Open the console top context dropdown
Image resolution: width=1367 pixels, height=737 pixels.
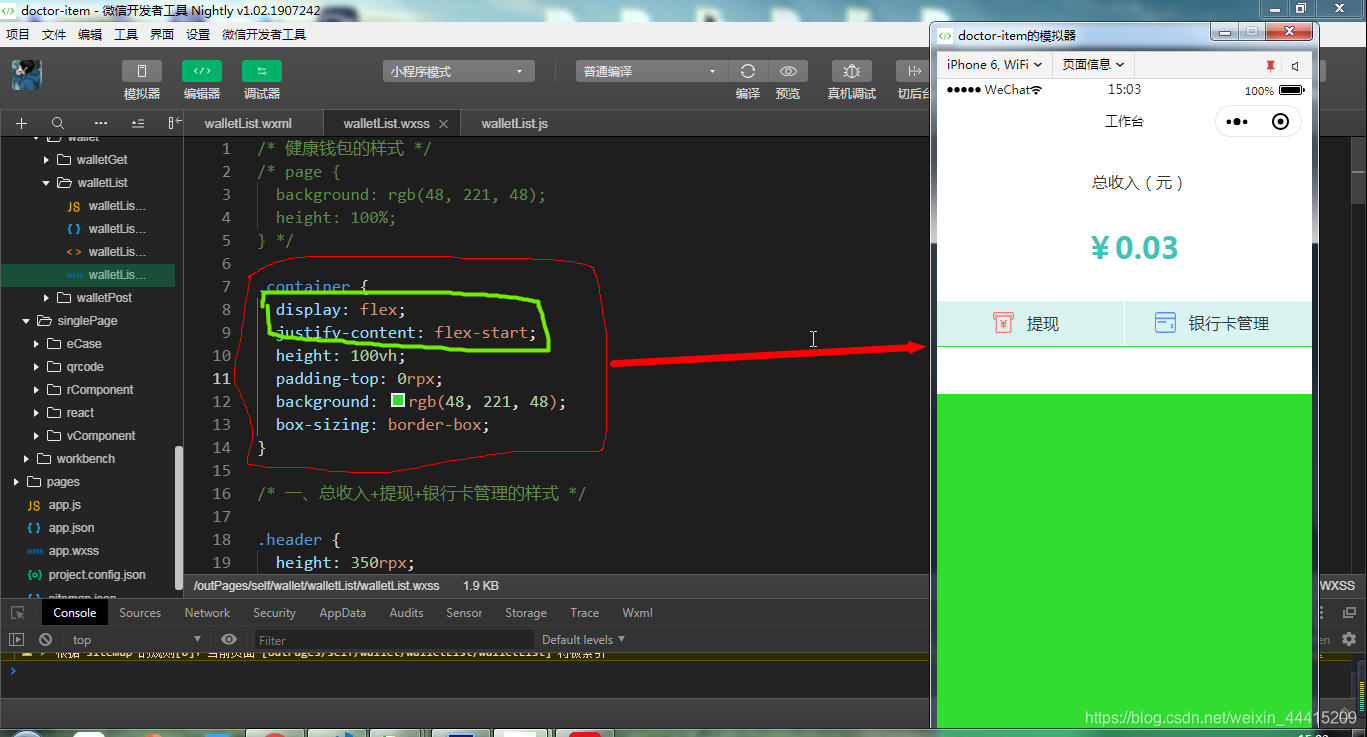click(x=135, y=640)
